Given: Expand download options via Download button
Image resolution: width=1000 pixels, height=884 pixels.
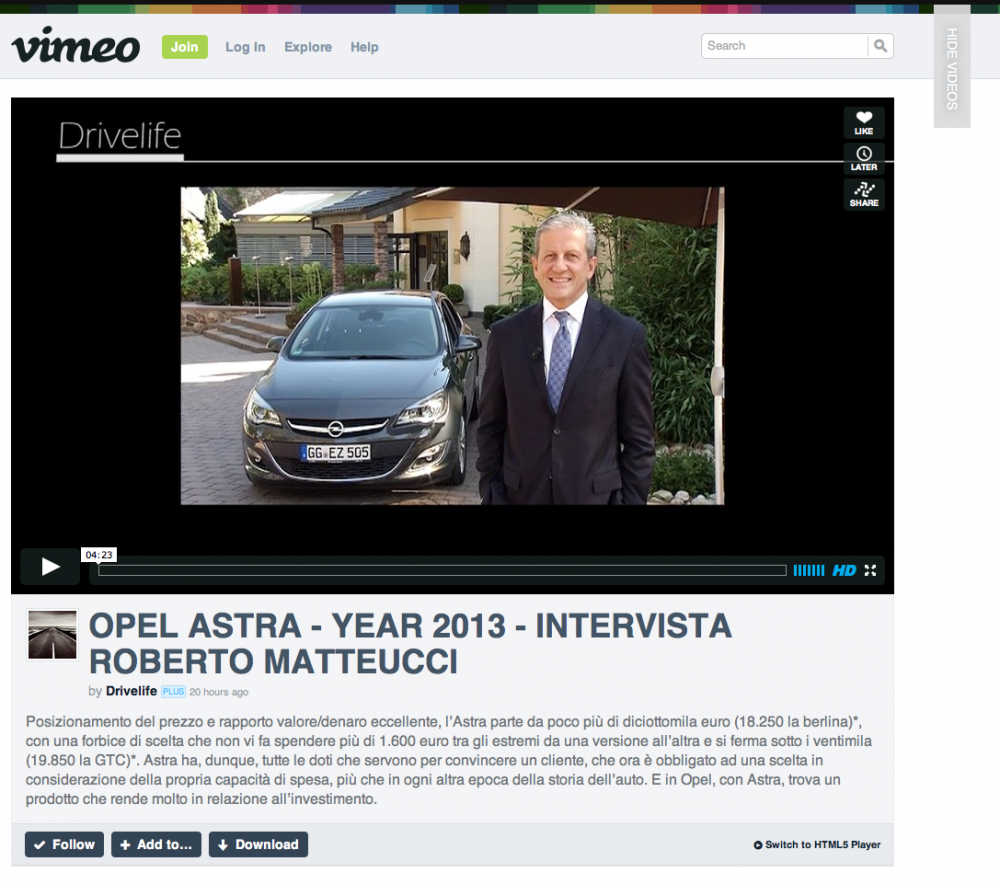Looking at the screenshot, I should point(258,844).
